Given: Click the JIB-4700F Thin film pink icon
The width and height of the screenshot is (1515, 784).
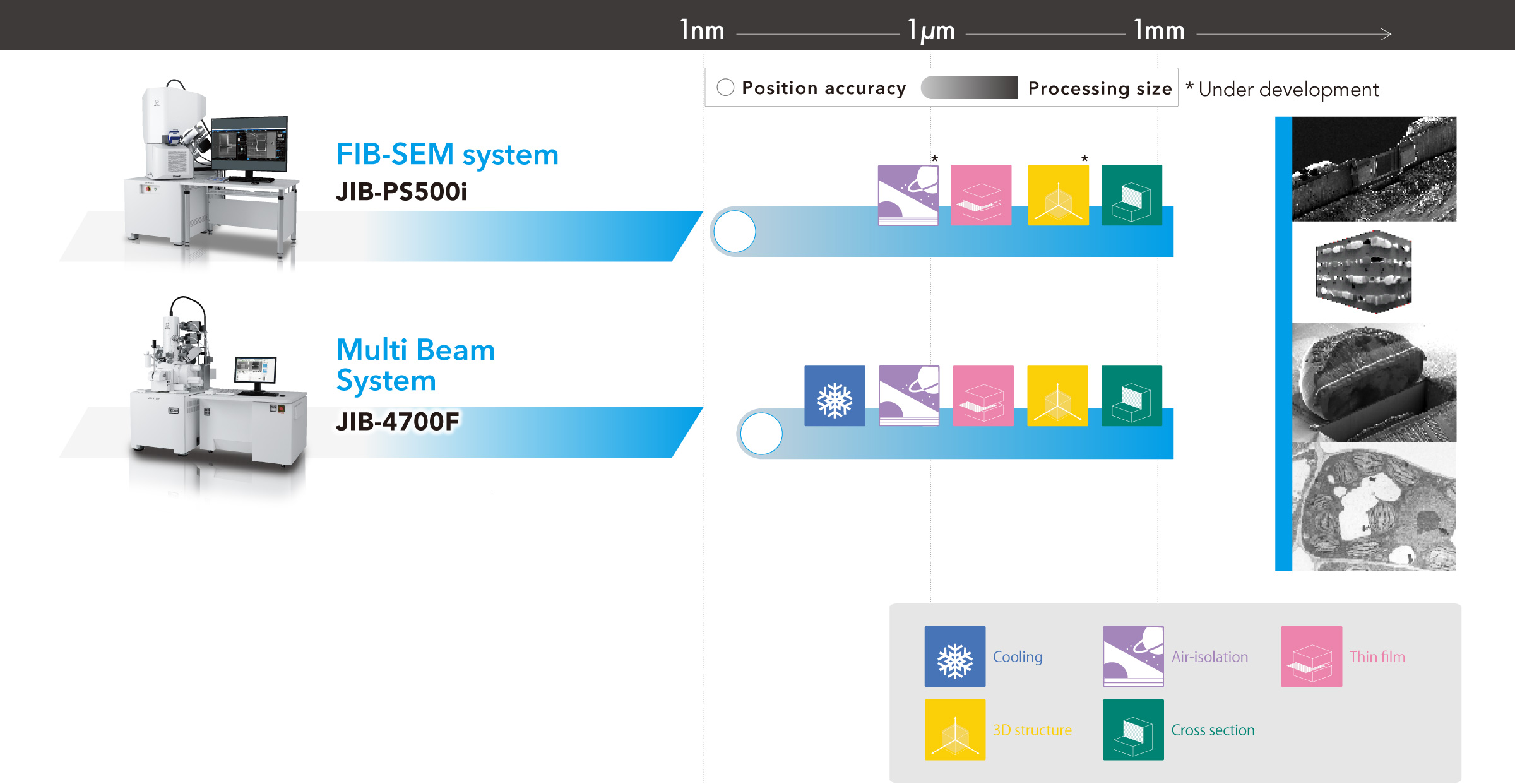Looking at the screenshot, I should coord(983,396).
